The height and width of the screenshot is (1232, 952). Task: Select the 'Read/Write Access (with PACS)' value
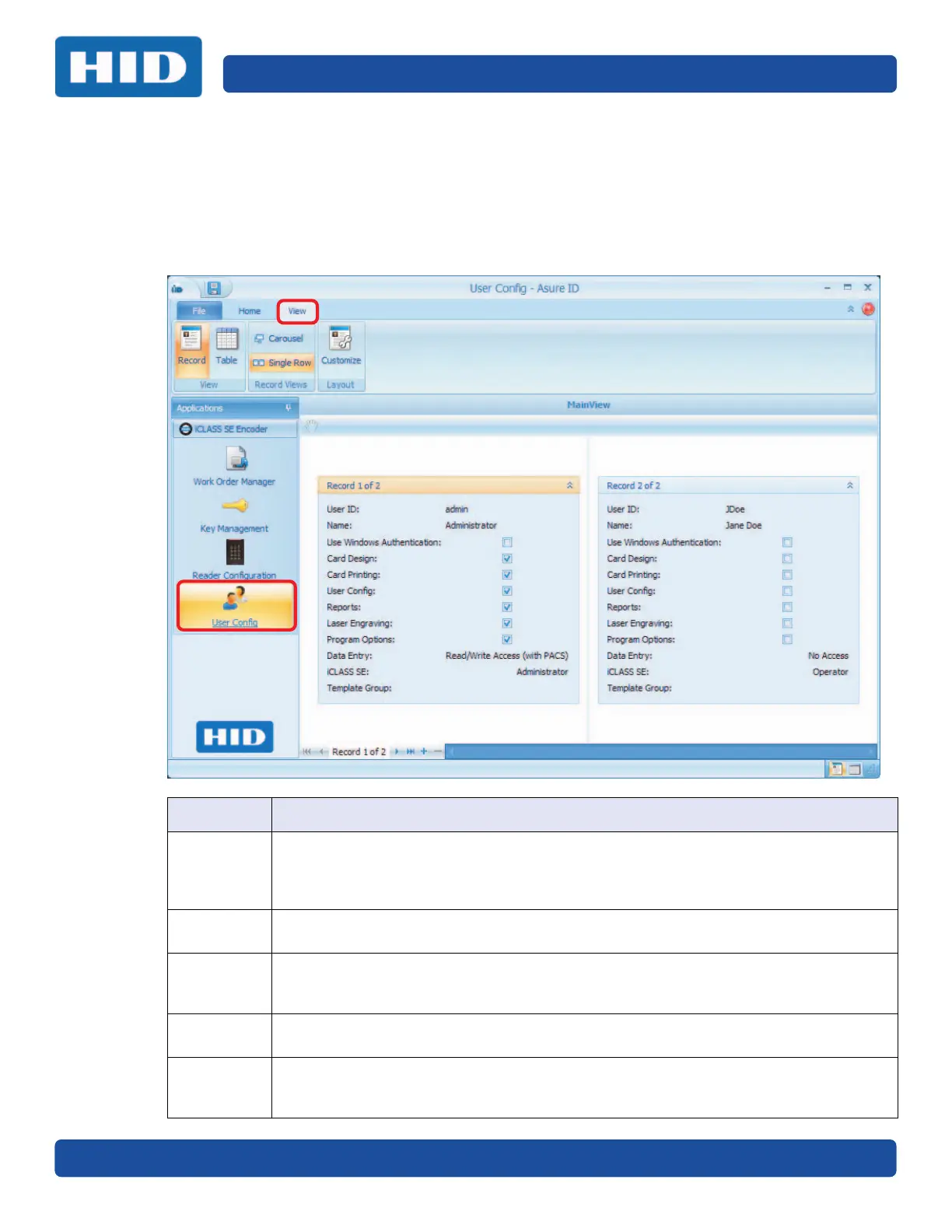pyautogui.click(x=506, y=656)
